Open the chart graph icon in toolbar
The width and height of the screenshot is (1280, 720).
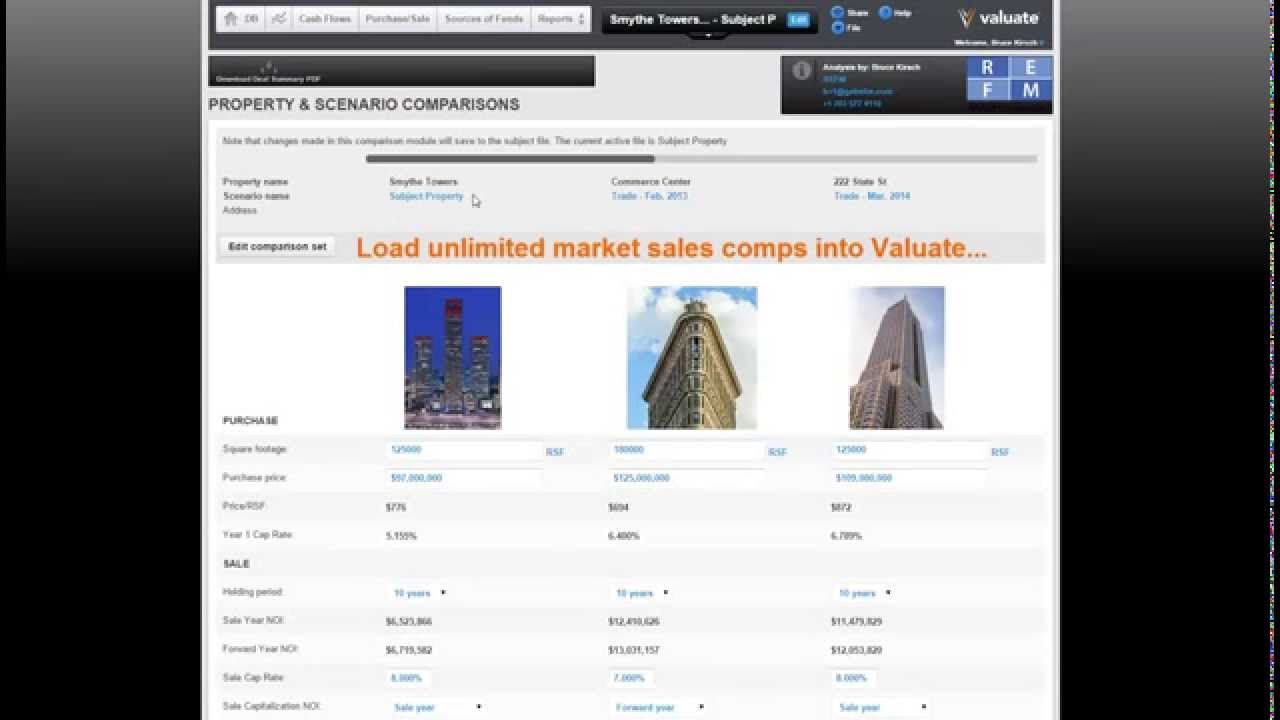click(279, 19)
